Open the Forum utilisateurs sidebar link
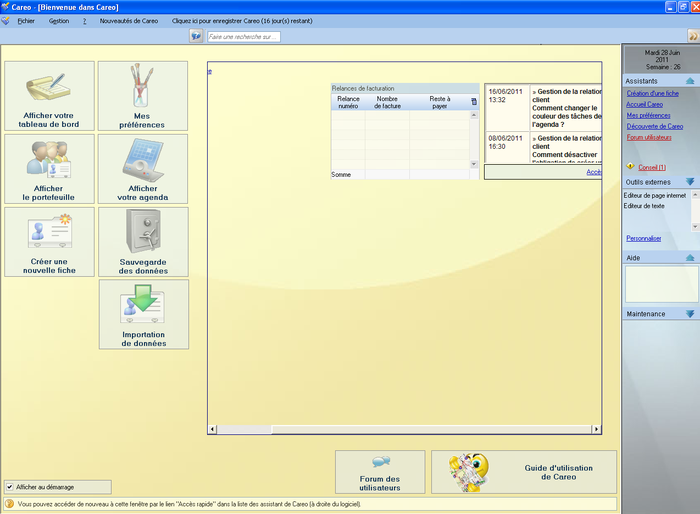700x514 pixels. point(649,137)
